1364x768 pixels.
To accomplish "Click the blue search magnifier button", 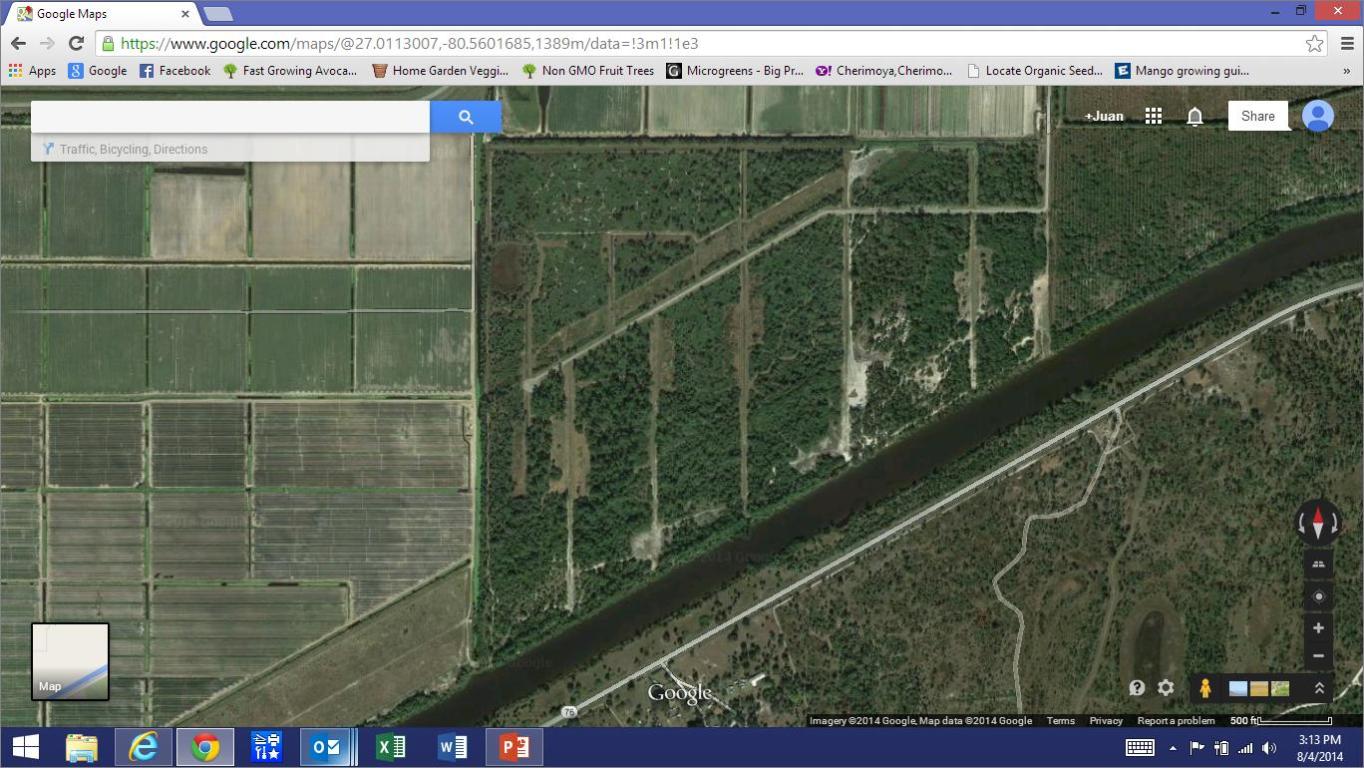I will (465, 117).
